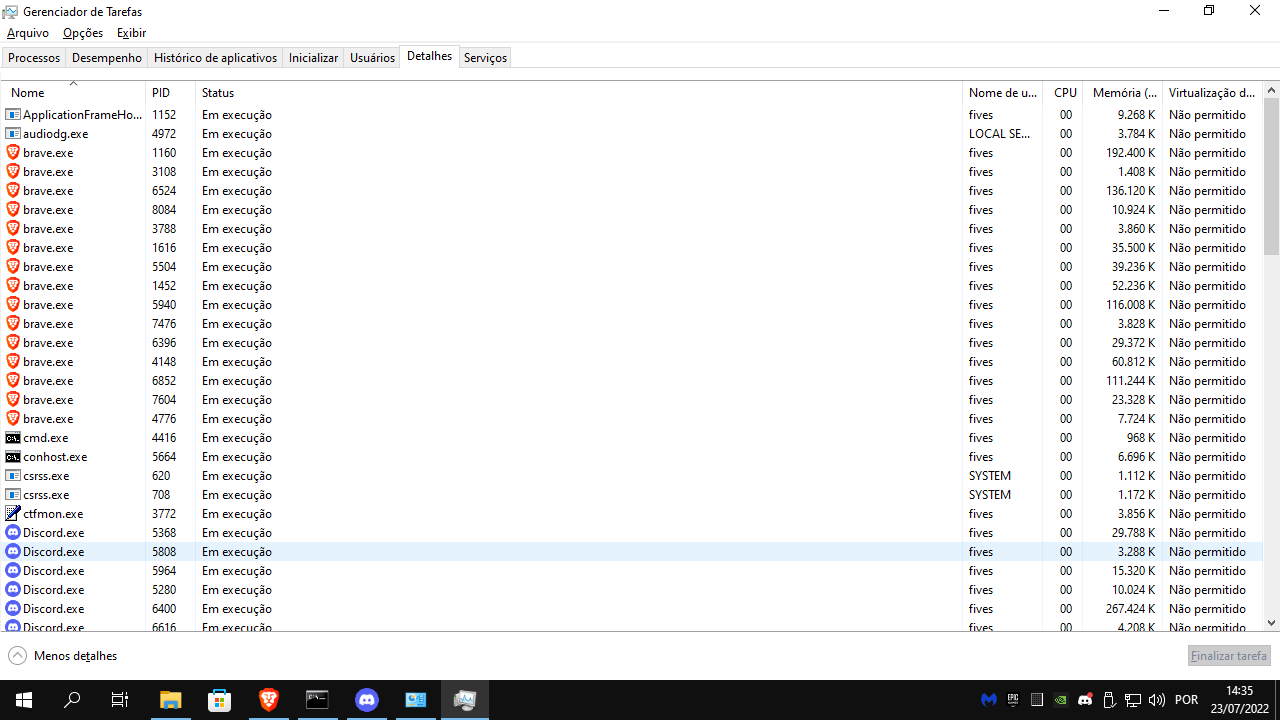Select the brave.exe row with PID 4776
1280x720 pixels.
(632, 419)
